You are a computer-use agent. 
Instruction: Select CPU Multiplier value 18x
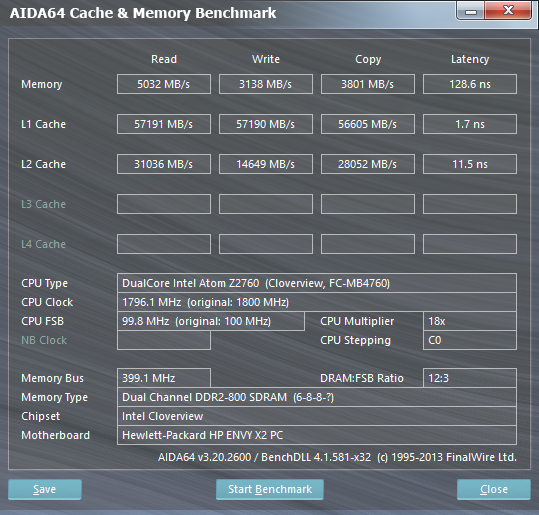pyautogui.click(x=470, y=321)
